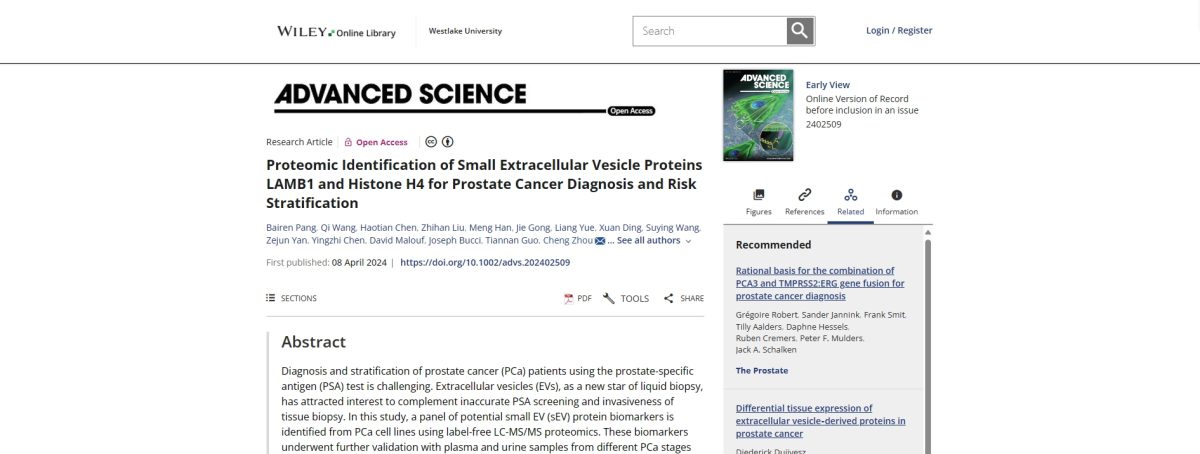
Task: Open the article DOI link
Action: pyautogui.click(x=485, y=263)
